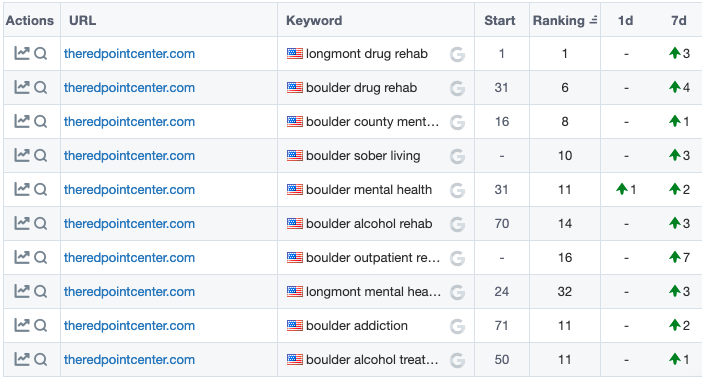The height and width of the screenshot is (377, 702).
Task: Click the URL column header
Action: [82, 21]
